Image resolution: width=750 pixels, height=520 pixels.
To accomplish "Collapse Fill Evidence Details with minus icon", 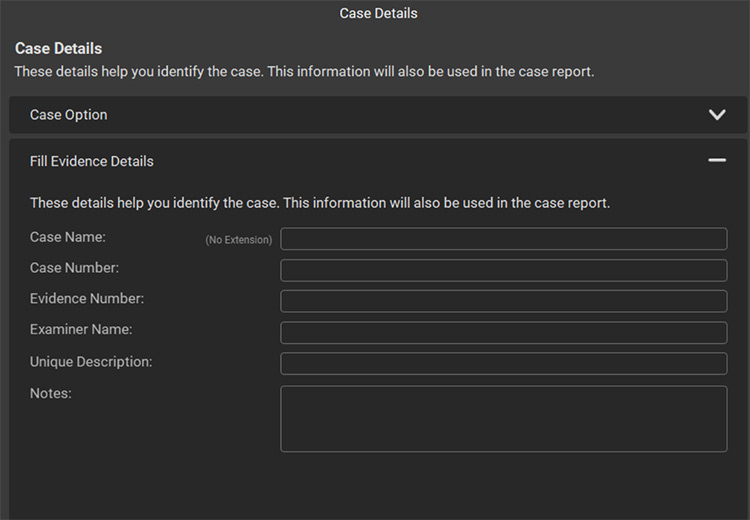I will click(717, 160).
